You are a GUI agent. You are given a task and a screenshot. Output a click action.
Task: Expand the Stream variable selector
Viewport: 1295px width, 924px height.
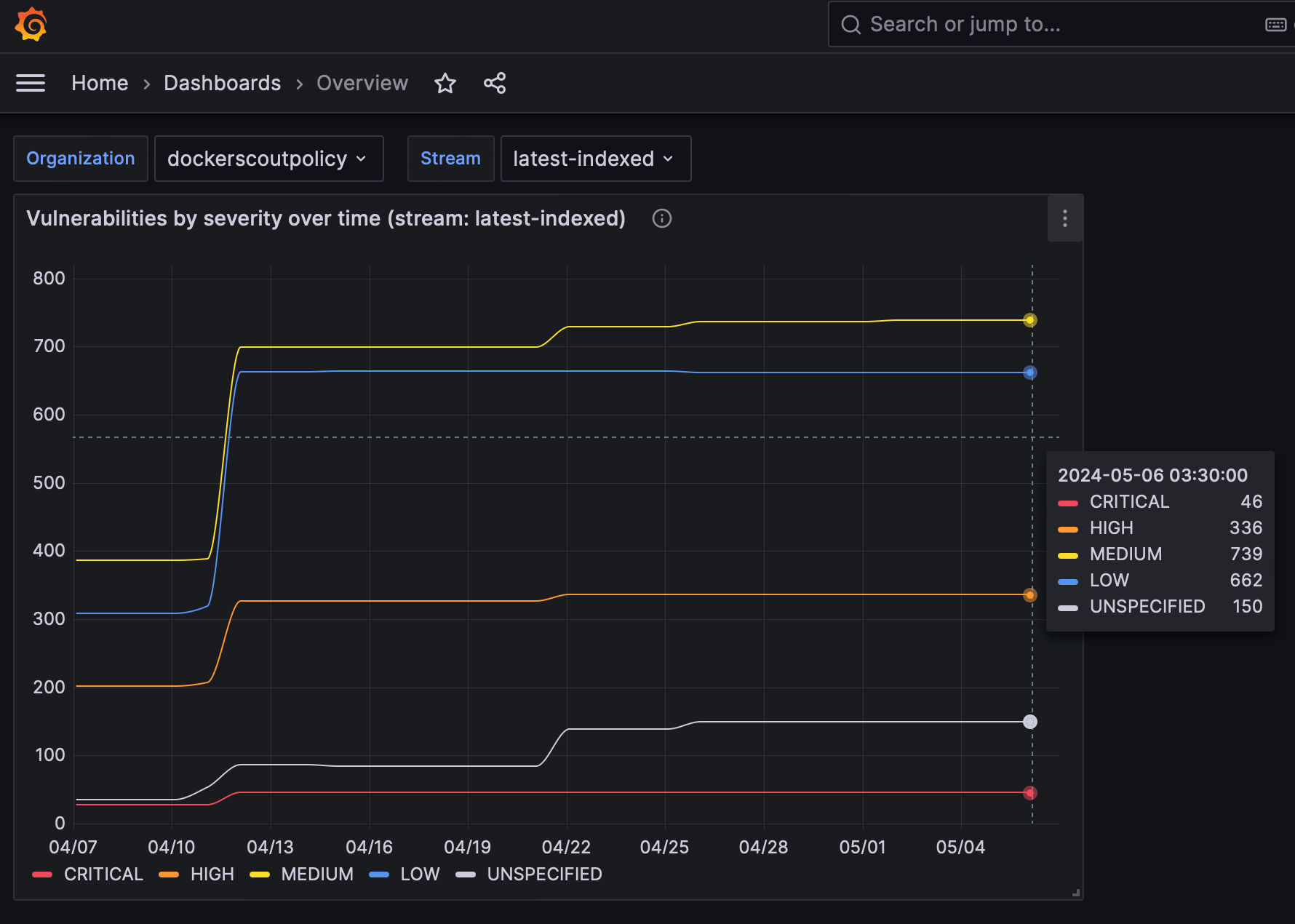pos(450,159)
